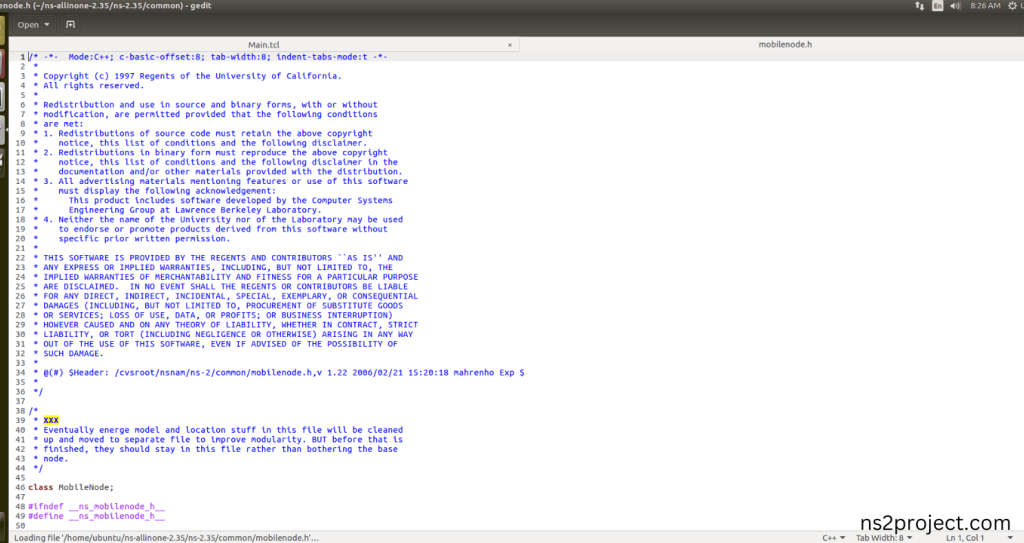The image size is (1024, 543).
Task: Click the 'Loading file' status bar message
Action: [x=167, y=538]
